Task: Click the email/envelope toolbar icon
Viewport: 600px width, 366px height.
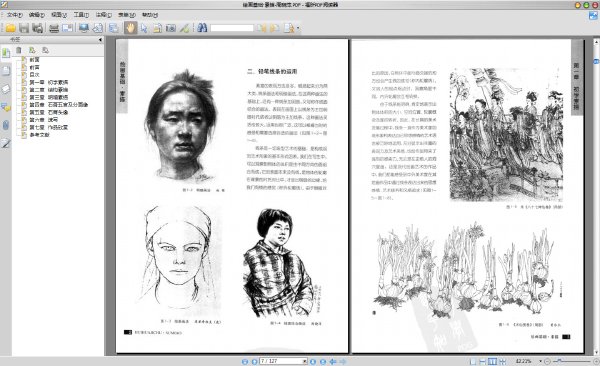Action: [67, 28]
